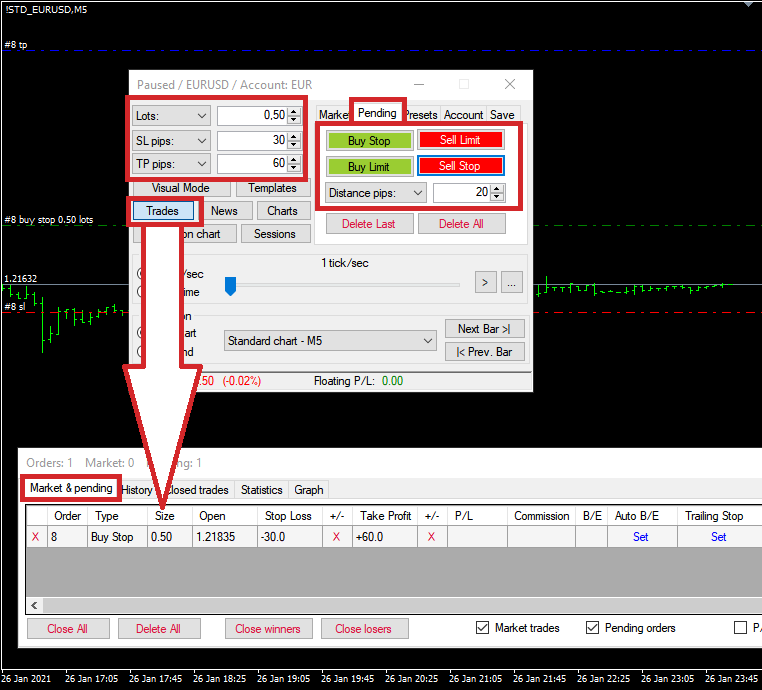Increase the TP pips value with the up arrow
This screenshot has width=762, height=690.
click(x=294, y=159)
